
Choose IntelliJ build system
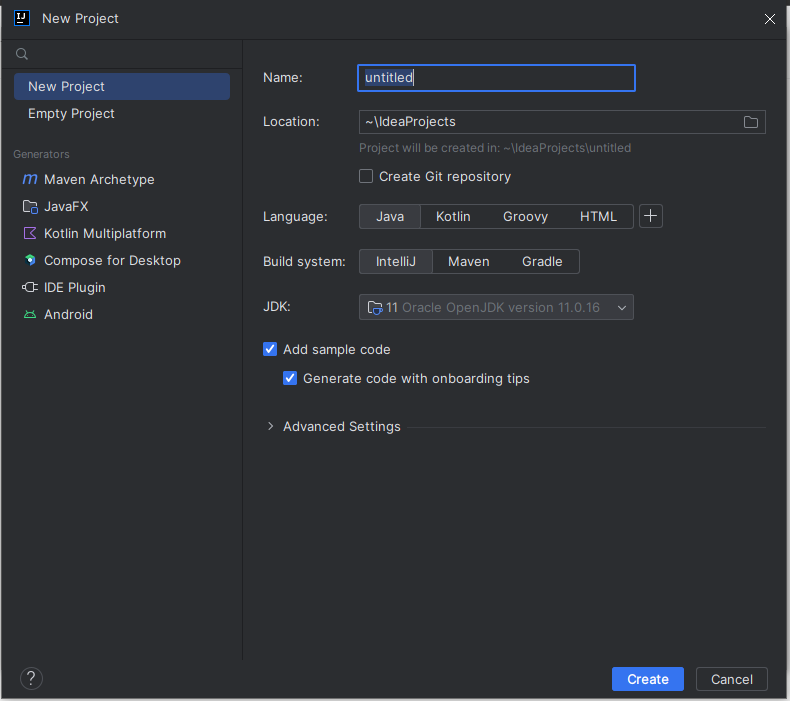click(x=396, y=262)
